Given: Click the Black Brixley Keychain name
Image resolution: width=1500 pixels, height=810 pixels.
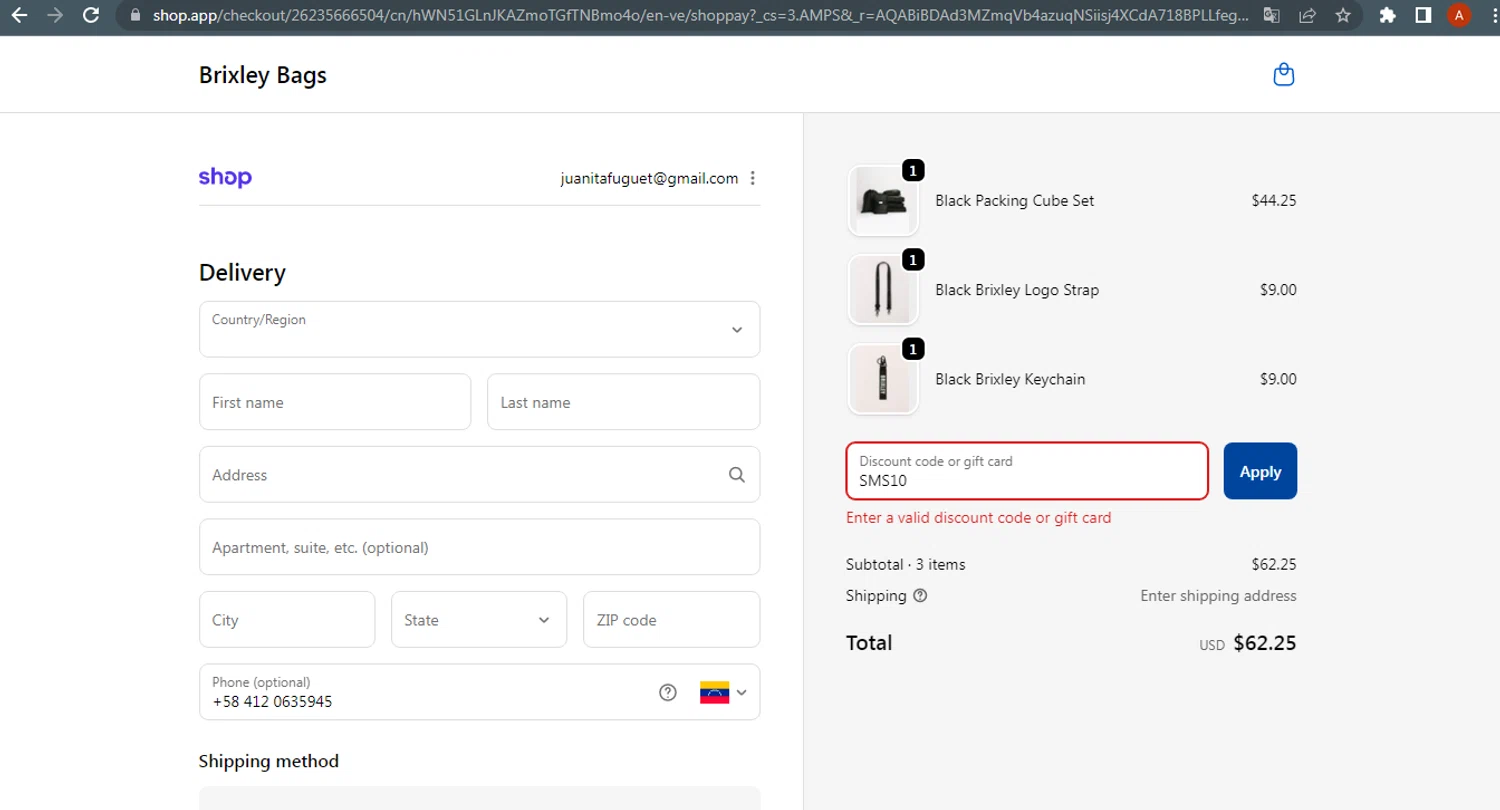Looking at the screenshot, I should [x=1010, y=379].
